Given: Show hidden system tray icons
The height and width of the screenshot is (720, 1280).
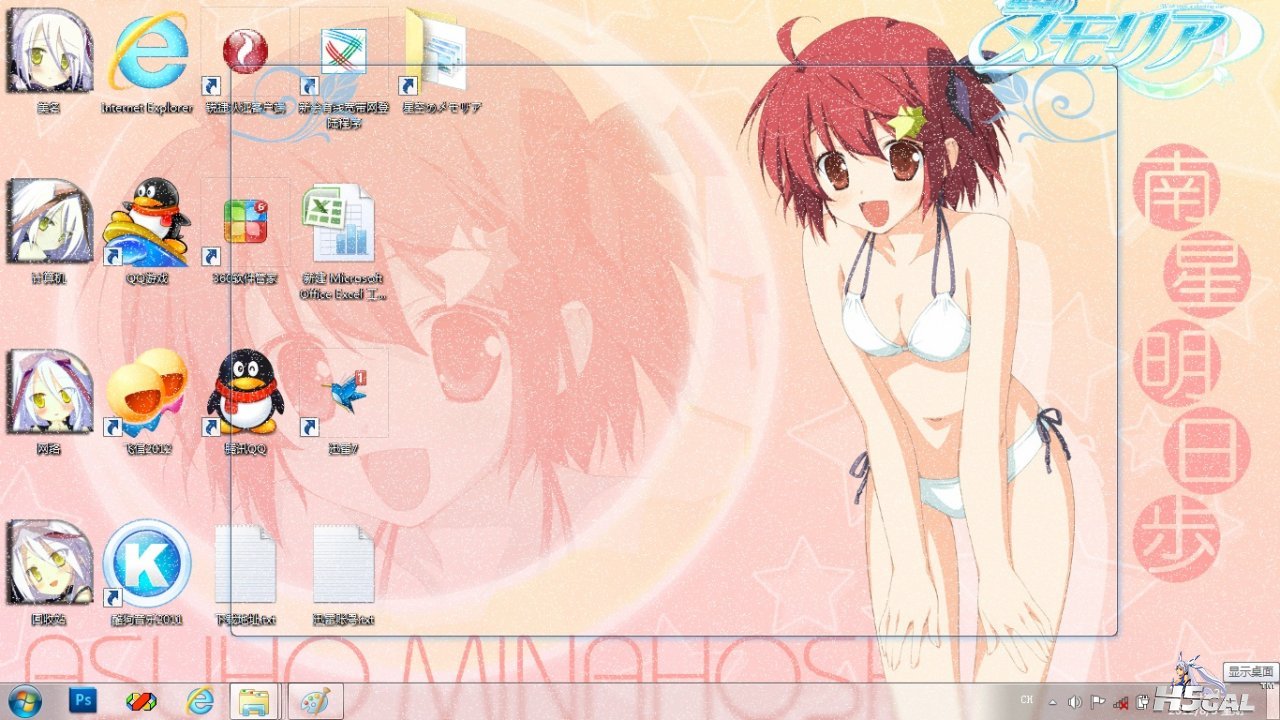Looking at the screenshot, I should click(1052, 702).
